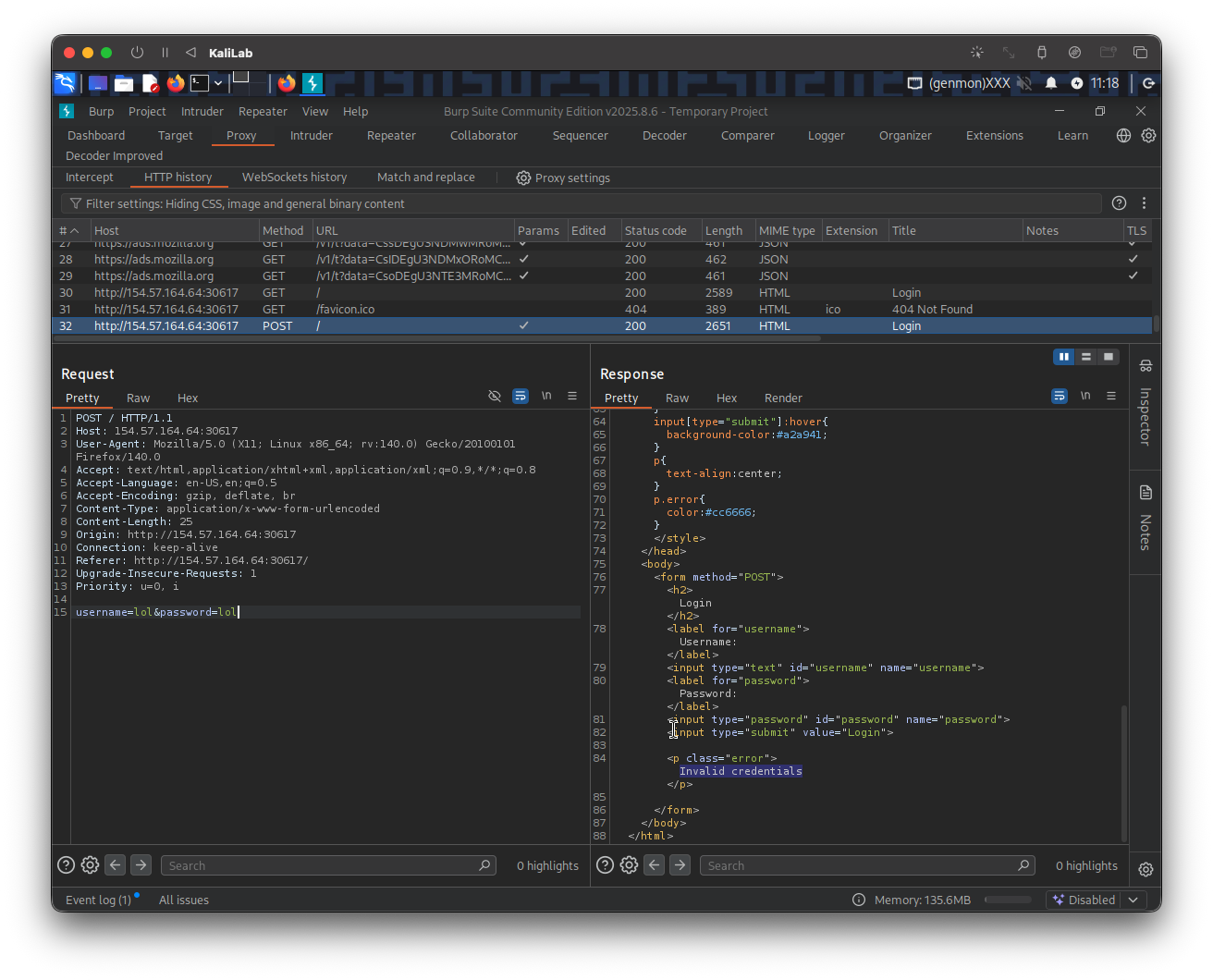The image size is (1213, 980).
Task: Open the Render tab in Response
Action: pos(783,398)
